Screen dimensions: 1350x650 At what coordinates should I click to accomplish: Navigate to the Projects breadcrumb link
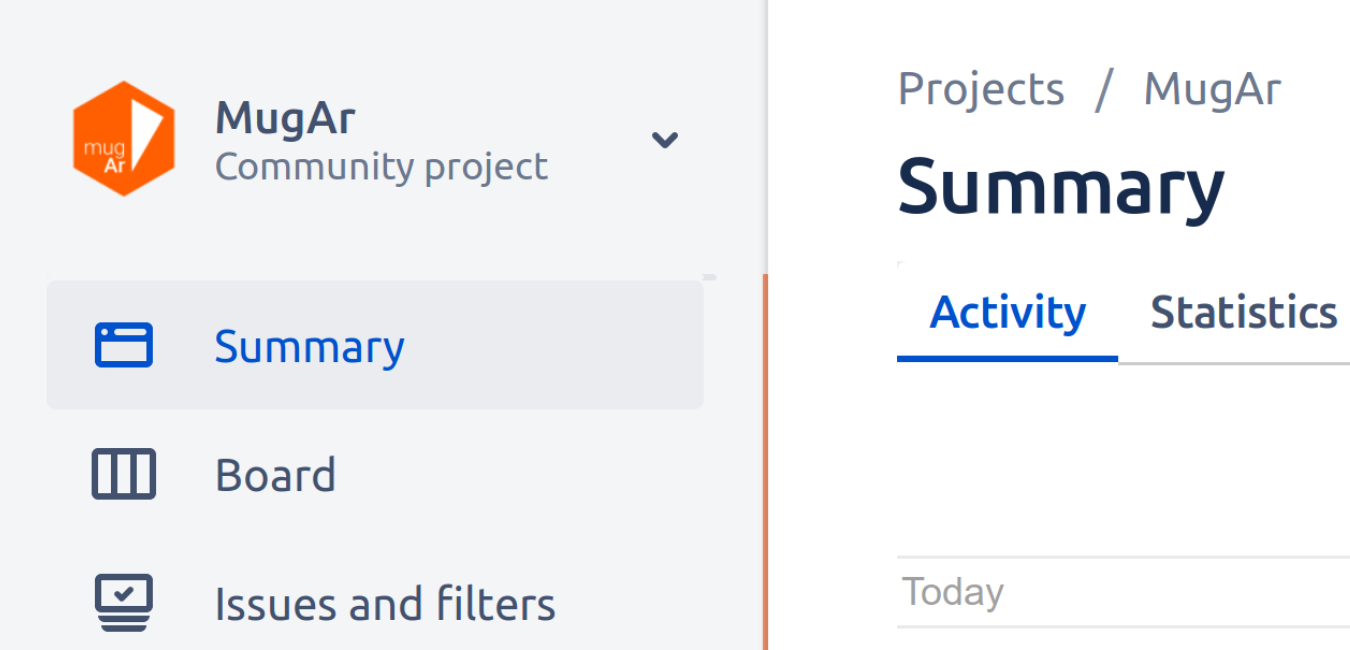(x=981, y=89)
